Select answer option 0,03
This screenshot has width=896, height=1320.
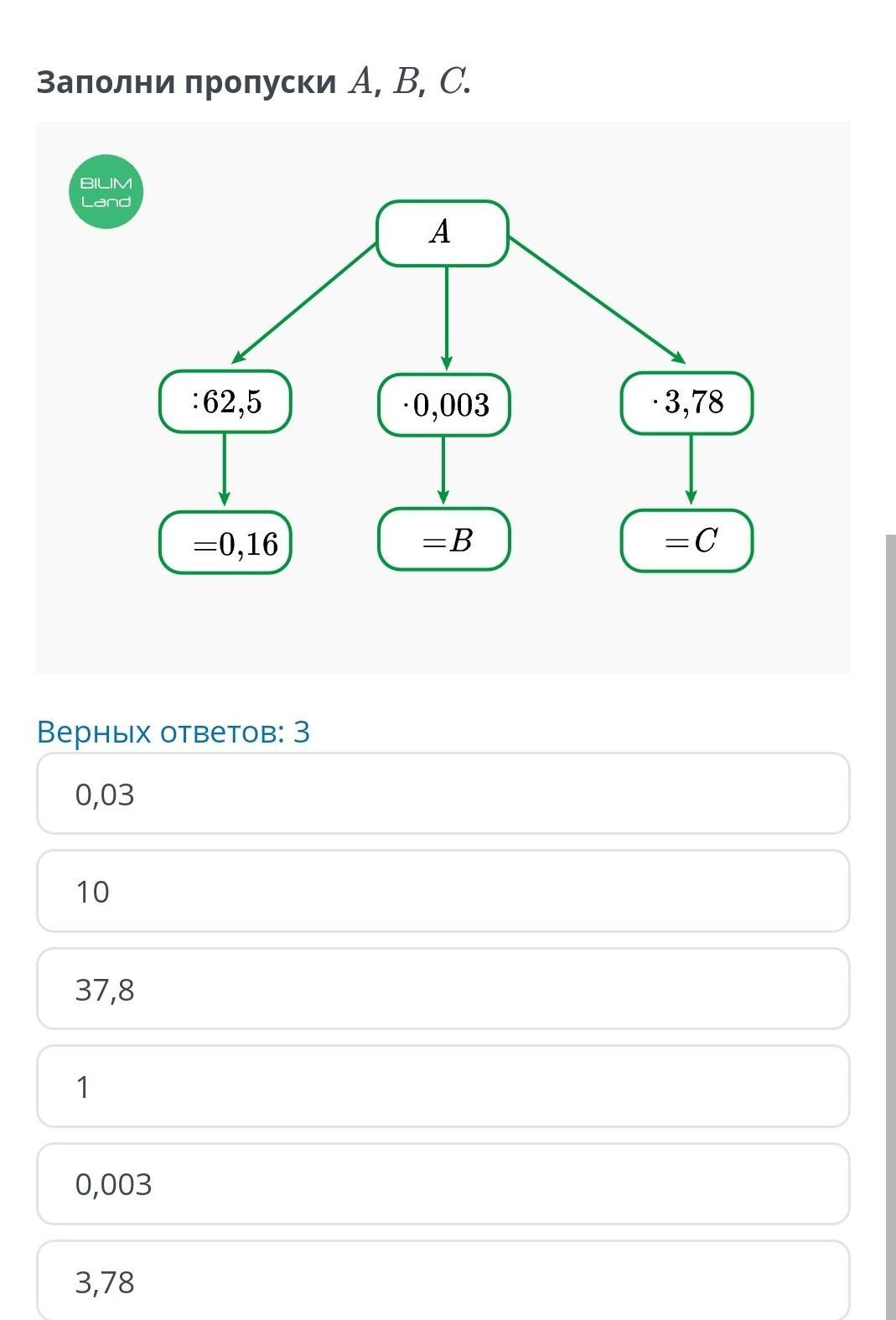point(443,794)
